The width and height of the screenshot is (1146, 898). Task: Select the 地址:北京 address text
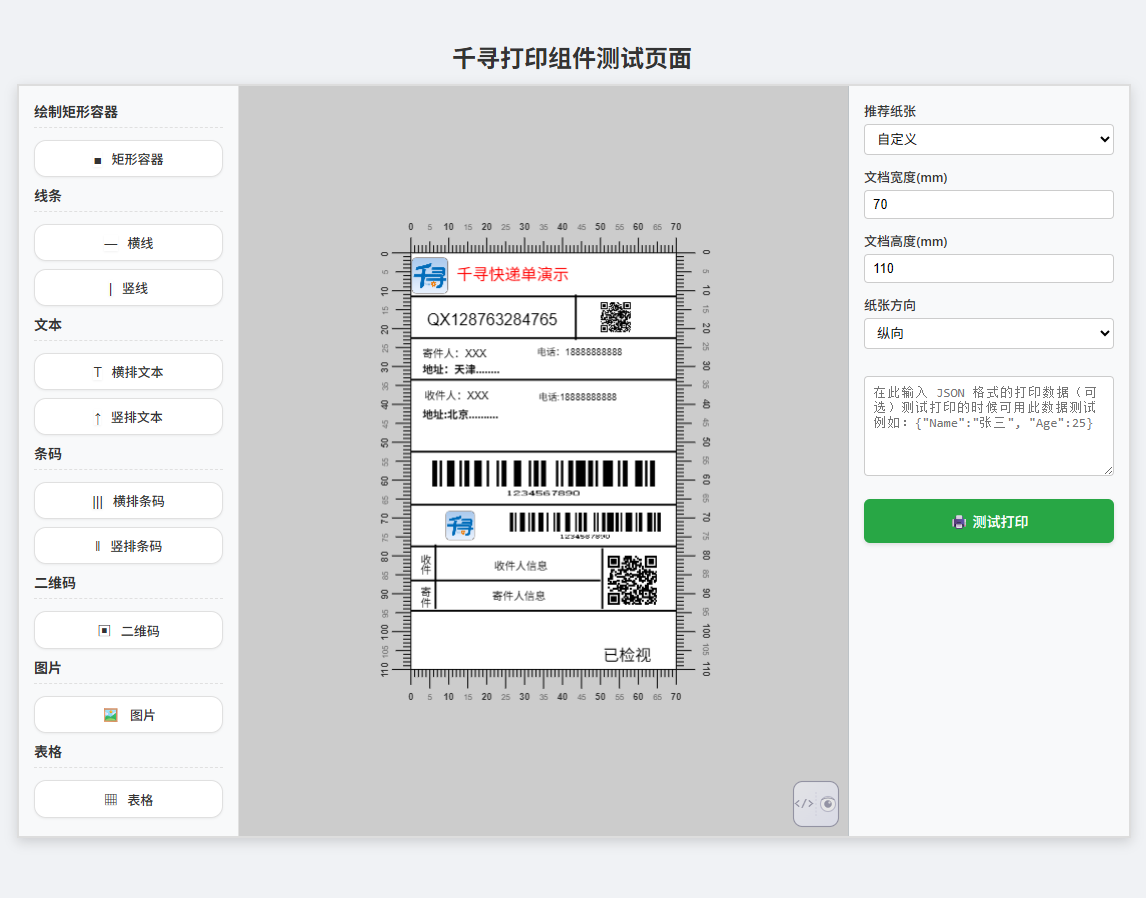pyautogui.click(x=460, y=414)
